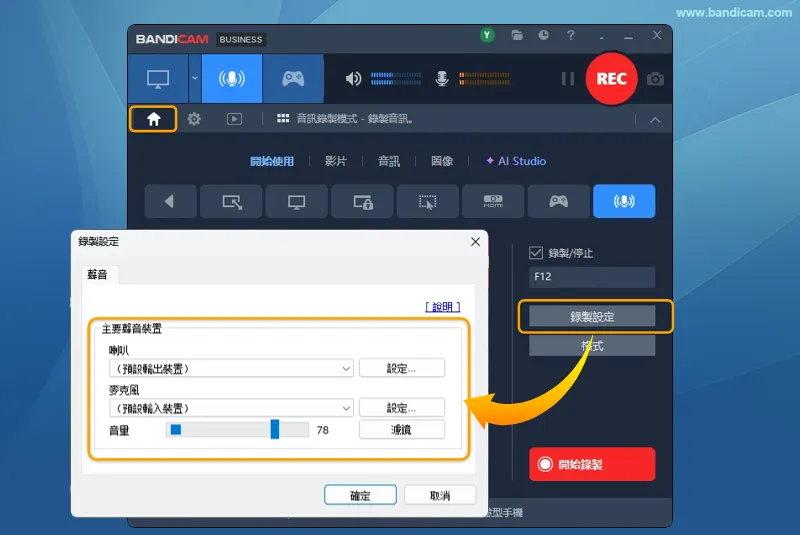The height and width of the screenshot is (535, 800).
Task: Click the microphone icon in top bar
Action: 442,79
